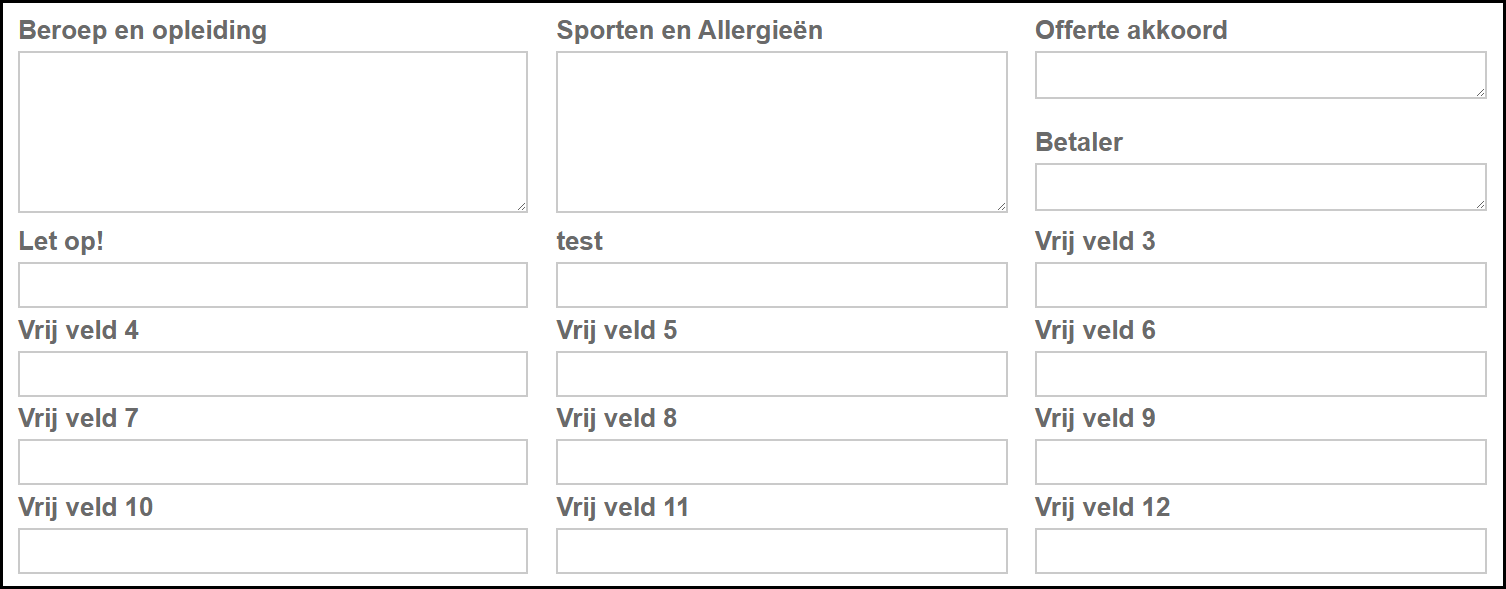Focus the Sporten en Allergieën text area
The height and width of the screenshot is (589, 1506).
coord(781,132)
